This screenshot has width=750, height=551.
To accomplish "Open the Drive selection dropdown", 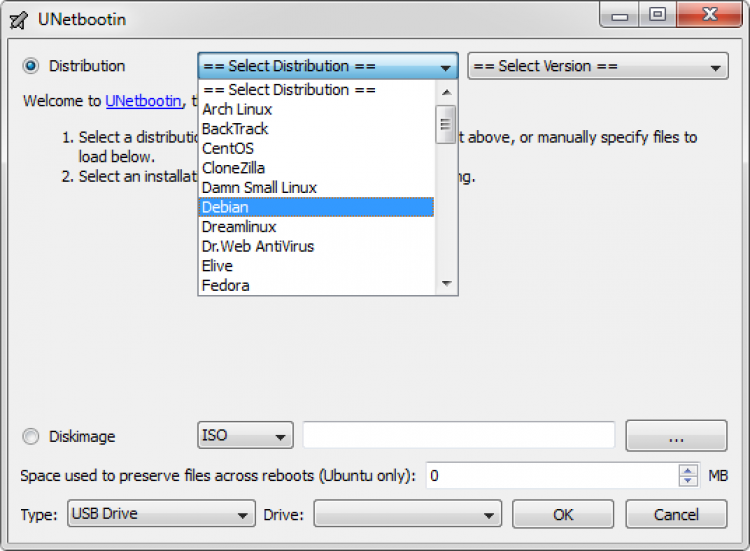I will 408,514.
